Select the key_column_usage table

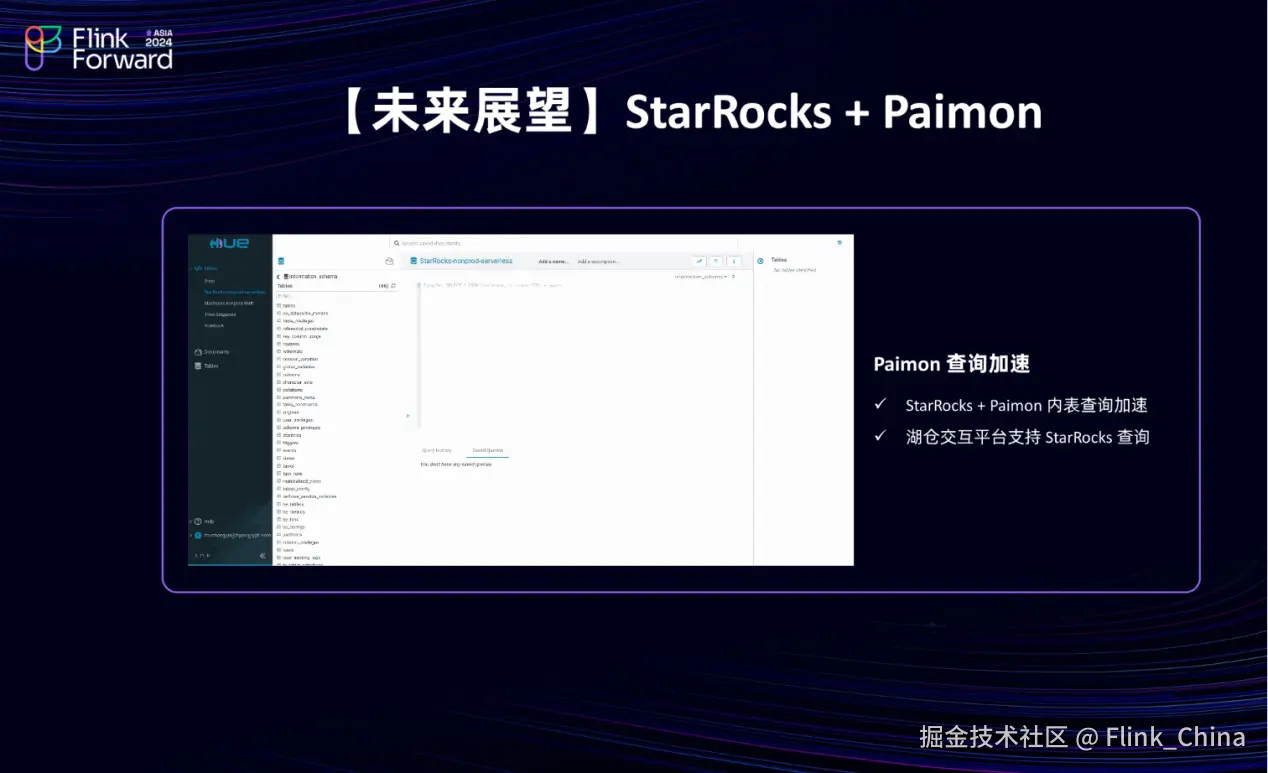coord(301,336)
